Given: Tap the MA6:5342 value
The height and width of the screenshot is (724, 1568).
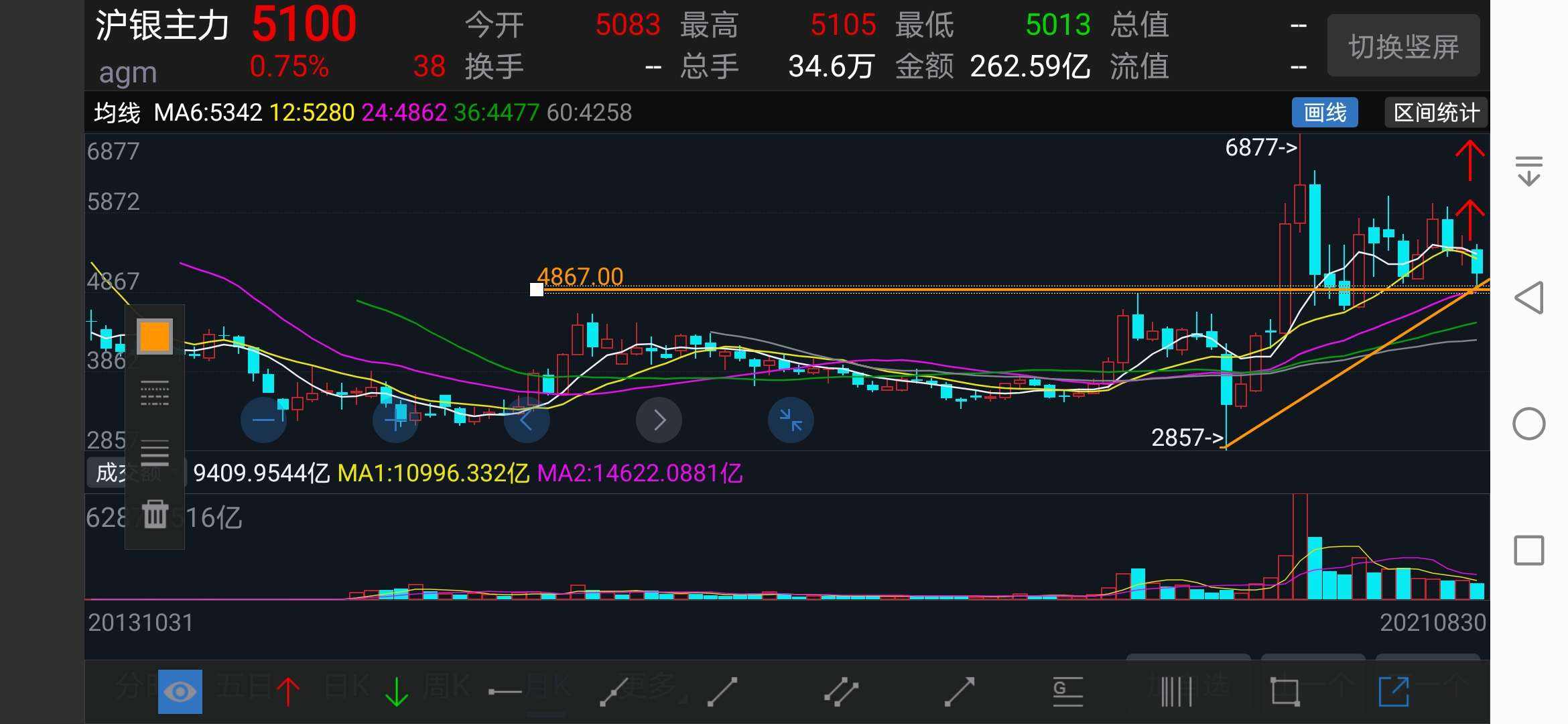Looking at the screenshot, I should tap(208, 113).
